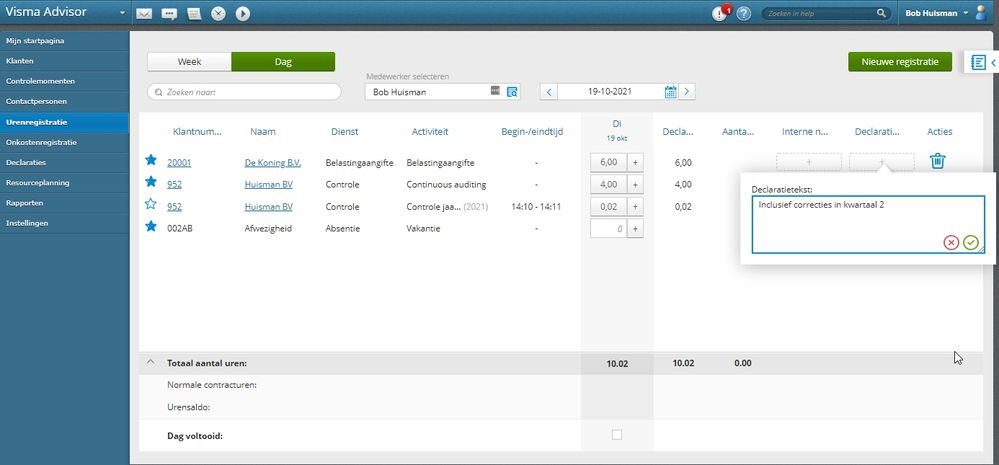Open Instellingen in sidebar
Screen dimensions: 999x465
64,223
